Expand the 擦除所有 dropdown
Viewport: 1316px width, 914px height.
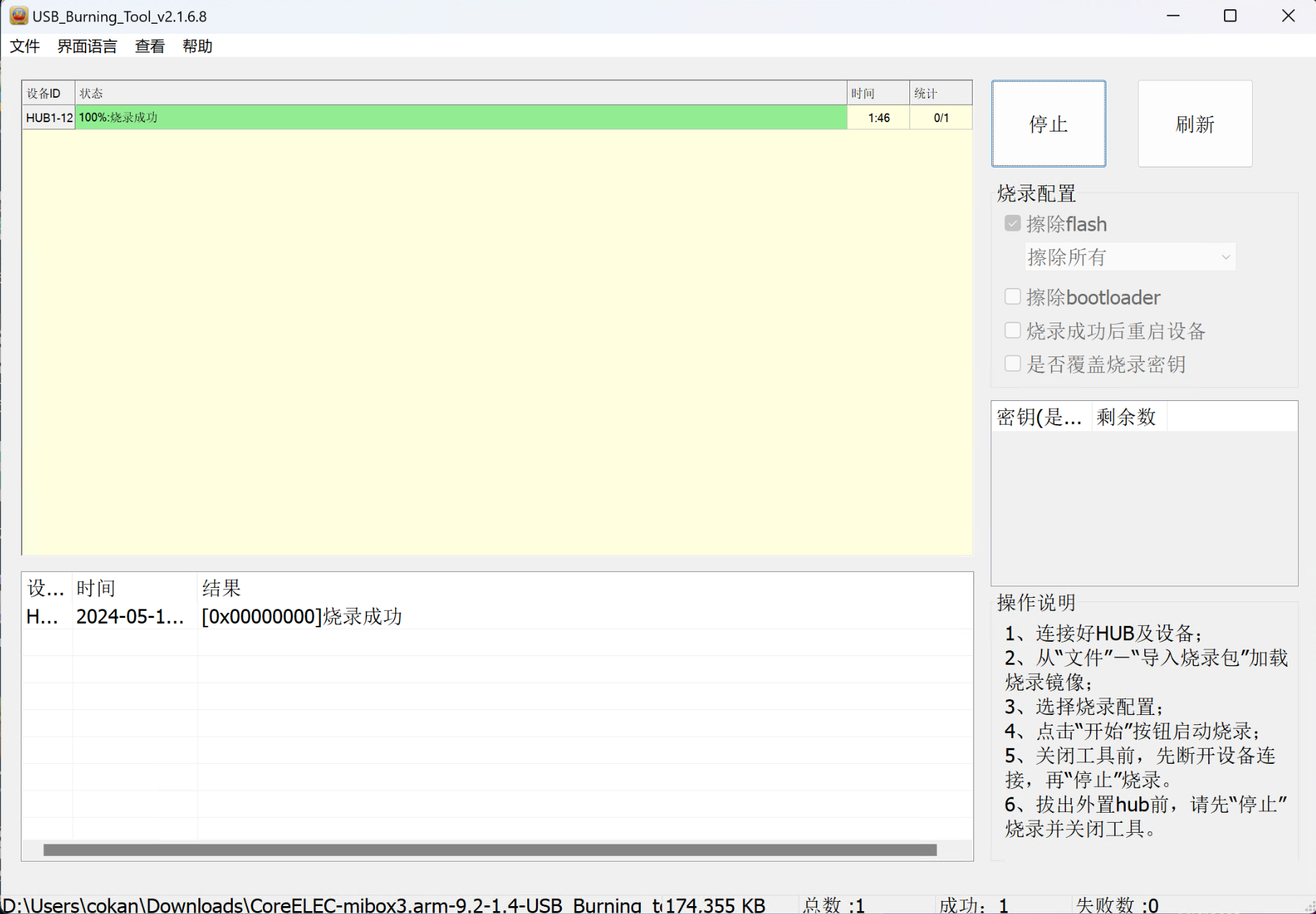[x=1129, y=257]
